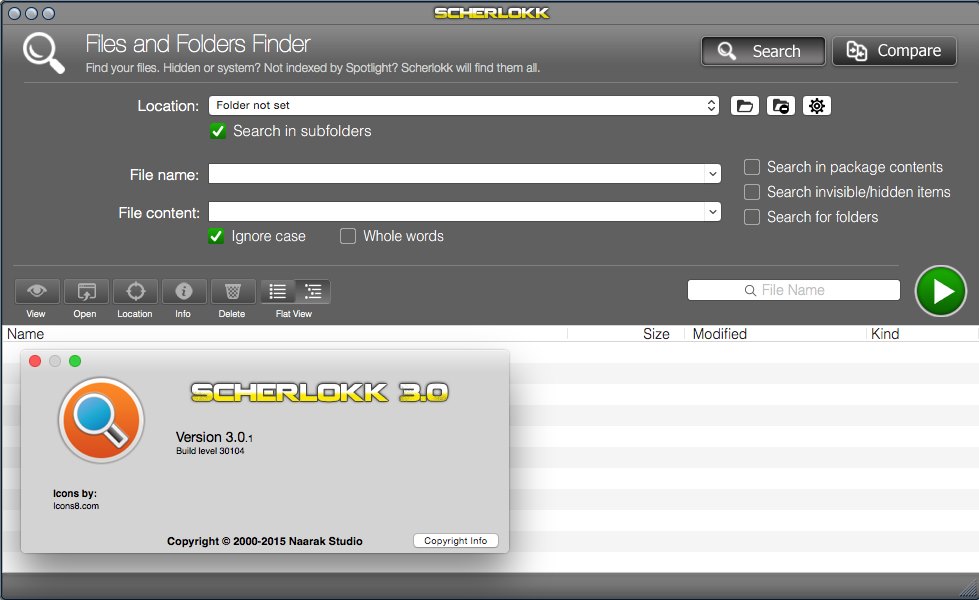Image resolution: width=979 pixels, height=600 pixels.
Task: Click the SCHERLOKK 3.0 logo text
Action: click(x=320, y=392)
